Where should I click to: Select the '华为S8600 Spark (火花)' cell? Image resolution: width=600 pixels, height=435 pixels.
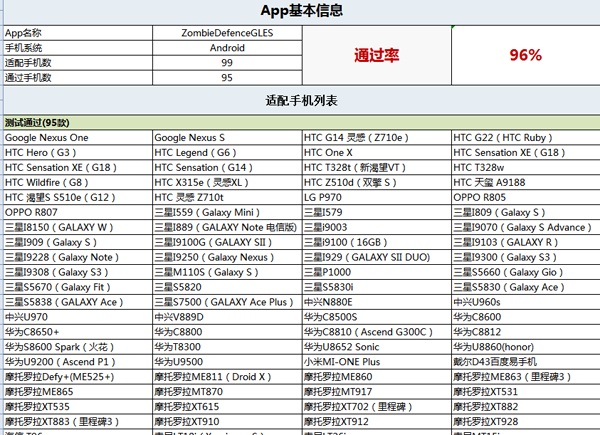point(78,347)
